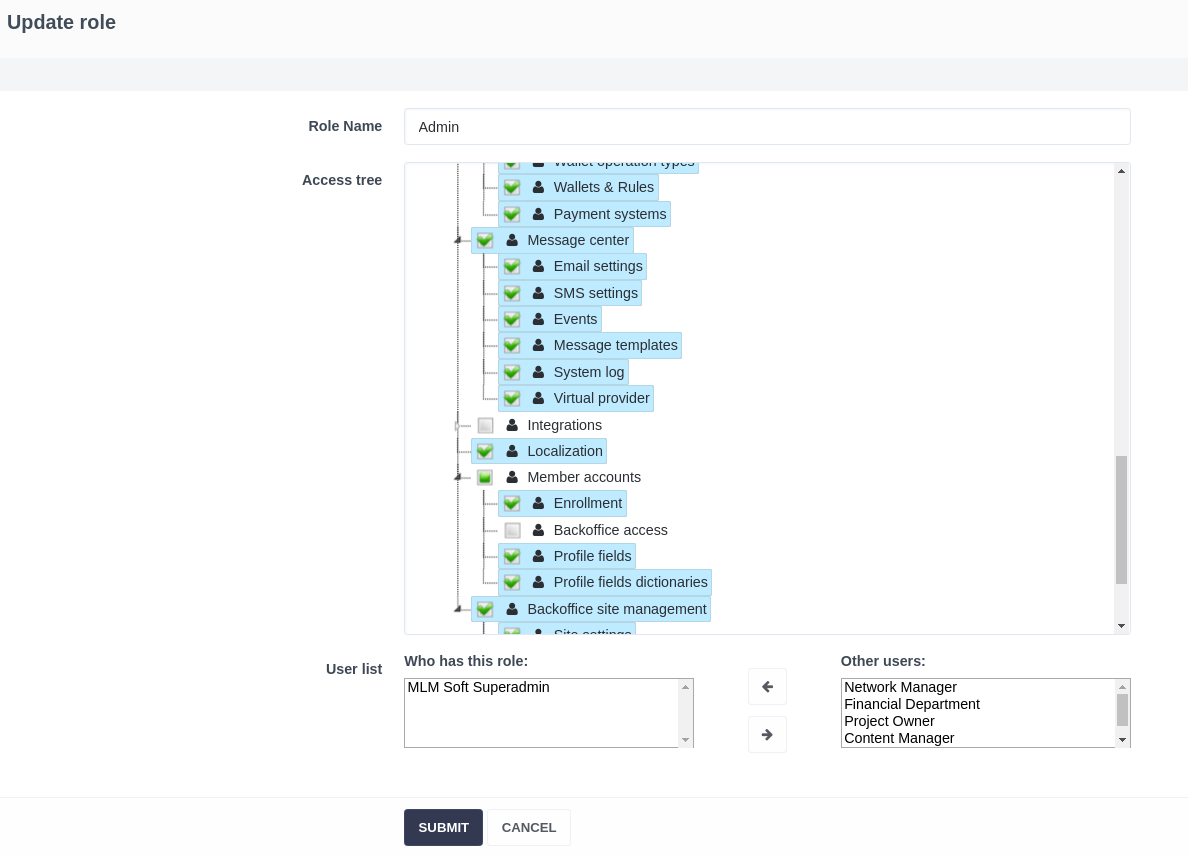Viewport: 1188px width, 856px height.
Task: Click the person icon beside Member accounts
Action: click(x=512, y=478)
